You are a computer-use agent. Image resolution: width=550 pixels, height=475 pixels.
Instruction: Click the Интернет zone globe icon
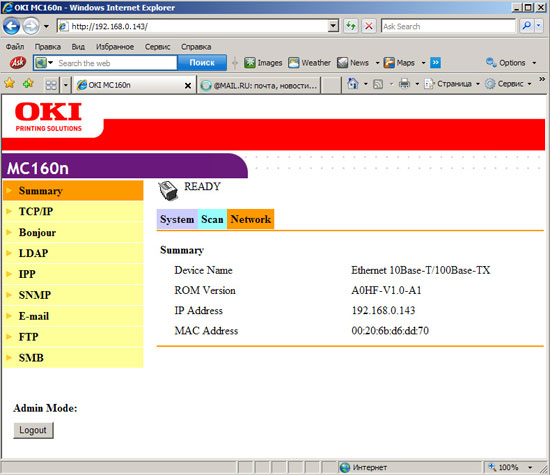(x=345, y=467)
